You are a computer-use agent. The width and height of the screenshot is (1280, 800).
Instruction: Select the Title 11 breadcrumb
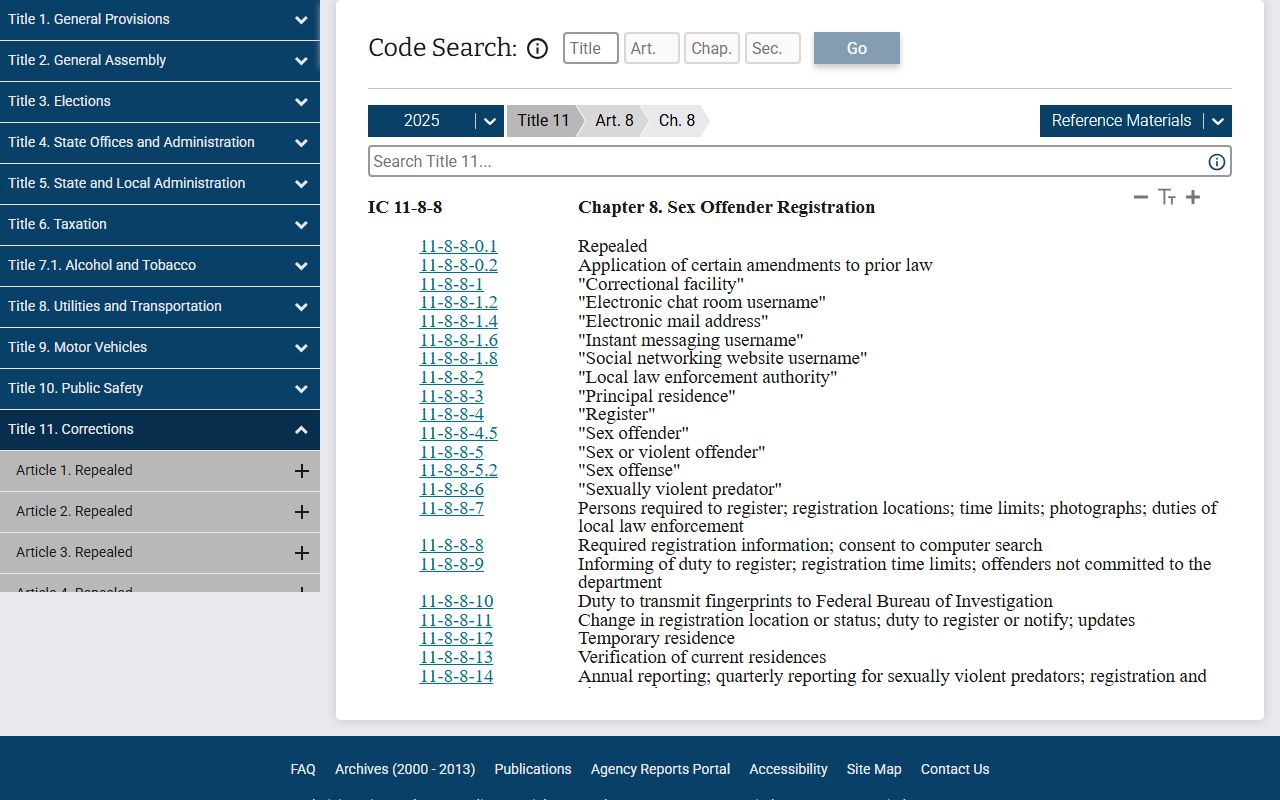(543, 121)
